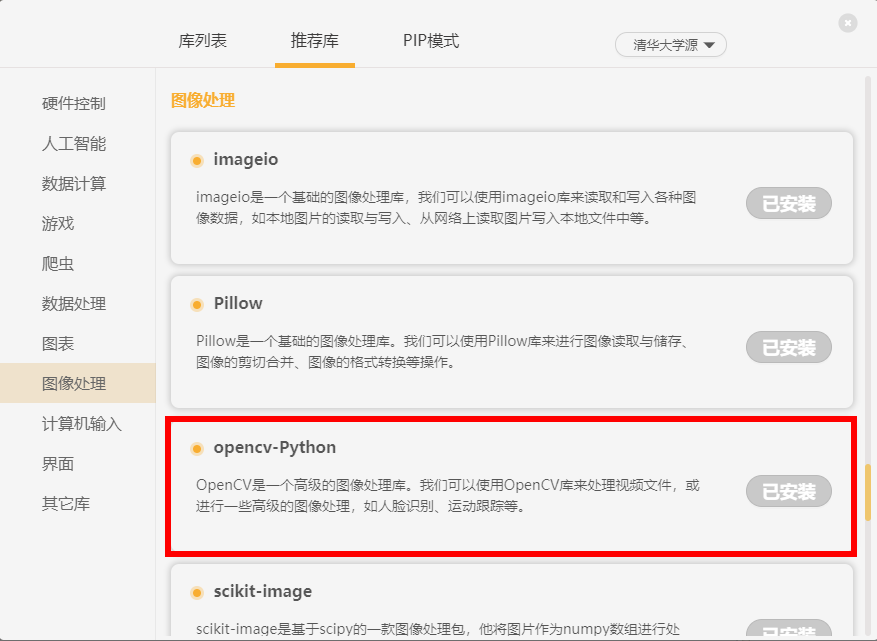Select the 推荐库 tab
The image size is (877, 641).
(314, 41)
